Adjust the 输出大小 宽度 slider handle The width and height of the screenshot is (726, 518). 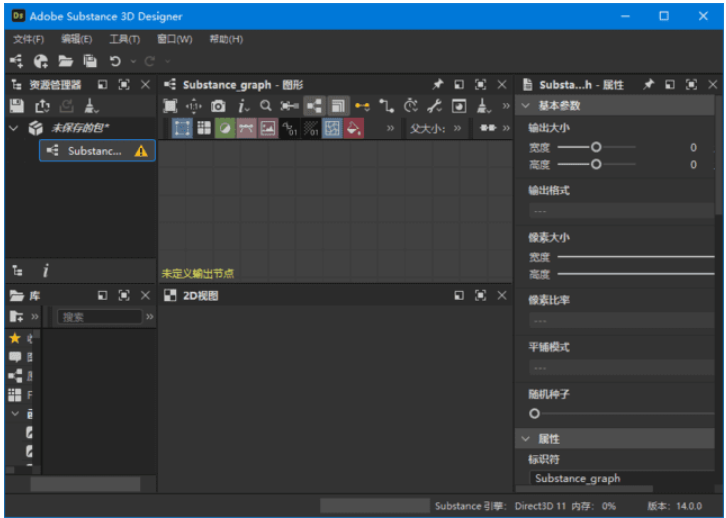point(596,147)
